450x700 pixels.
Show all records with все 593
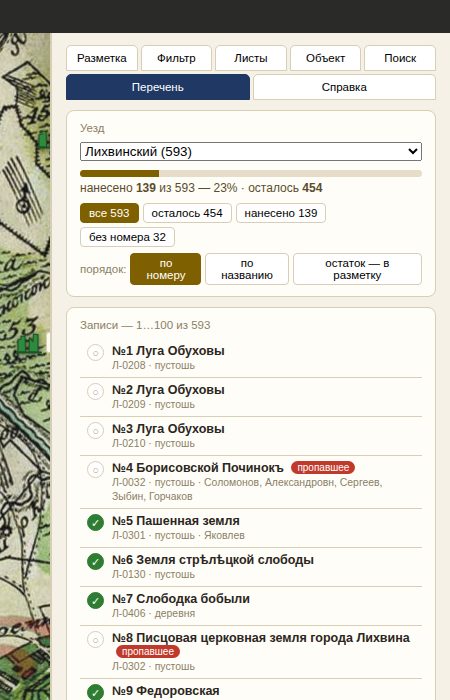point(109,213)
